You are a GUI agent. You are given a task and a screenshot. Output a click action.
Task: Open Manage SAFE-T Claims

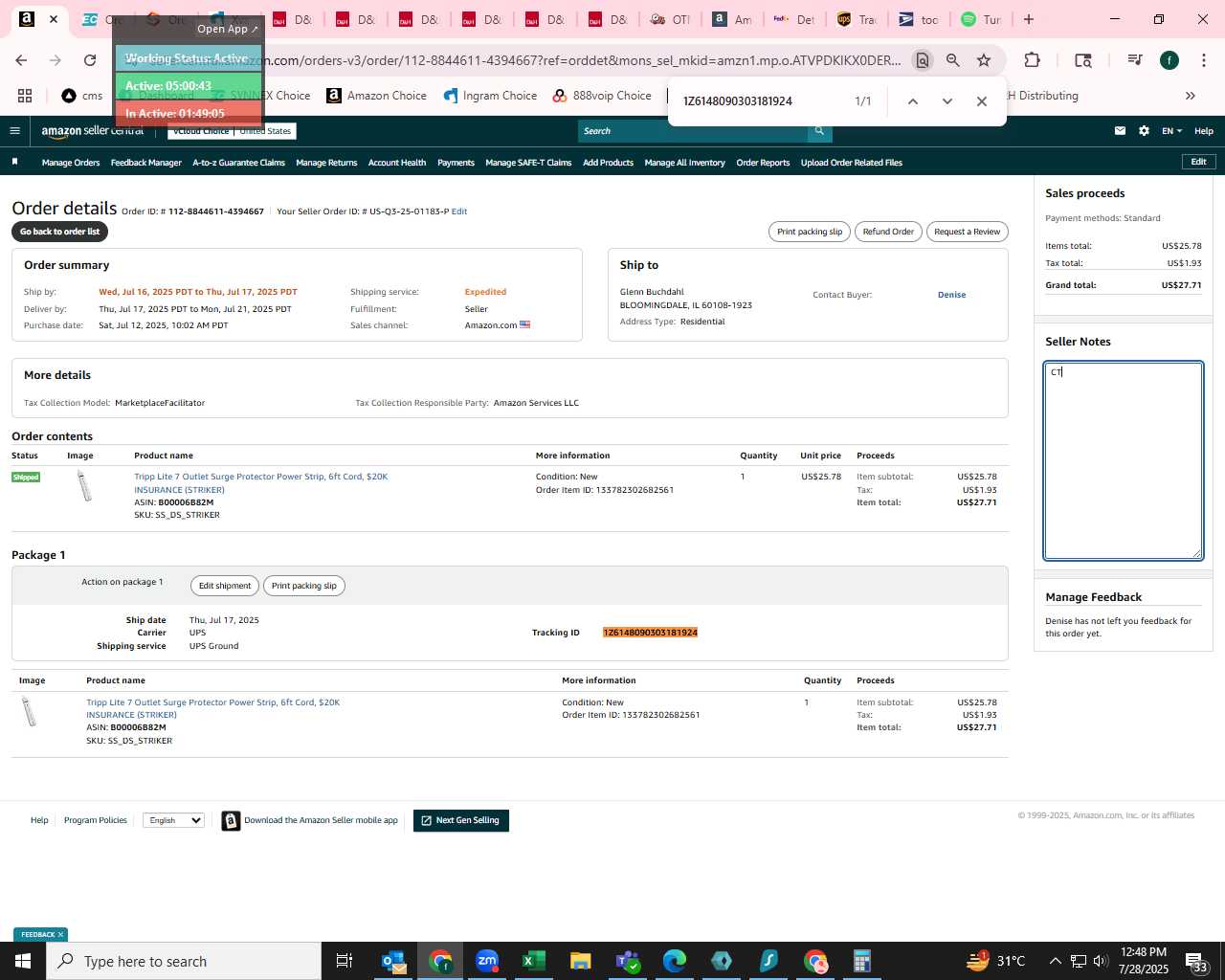[528, 163]
